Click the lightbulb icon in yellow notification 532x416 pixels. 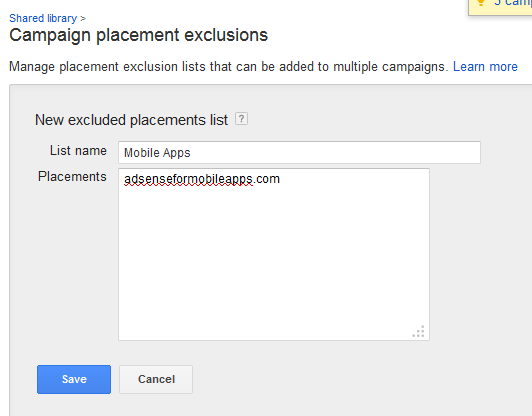tap(481, 3)
